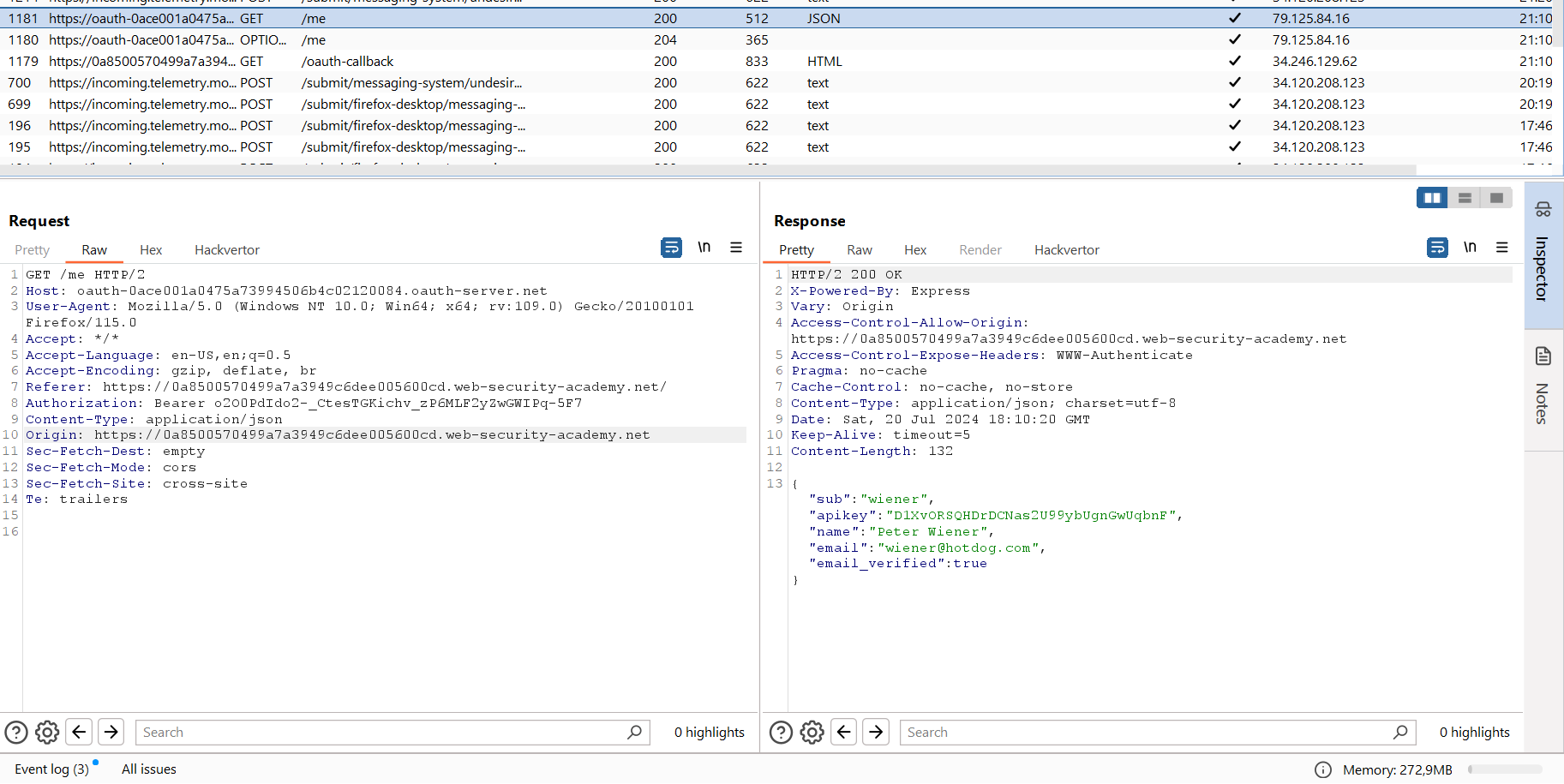Switch Response view to Render tab
Viewport: 1564px width, 784px height.
point(980,250)
